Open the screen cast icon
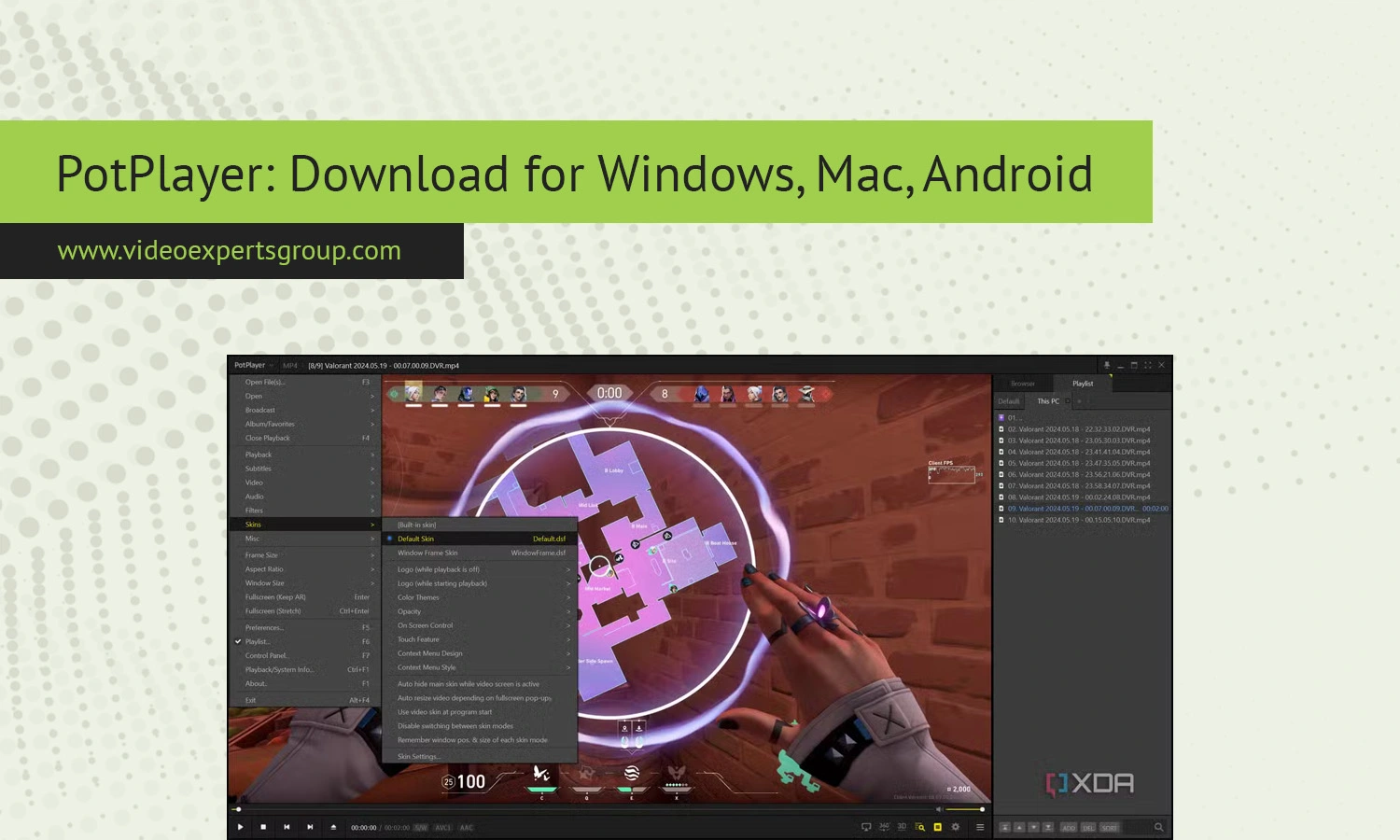Screen dimensions: 1400x840 pyautogui.click(x=866, y=827)
